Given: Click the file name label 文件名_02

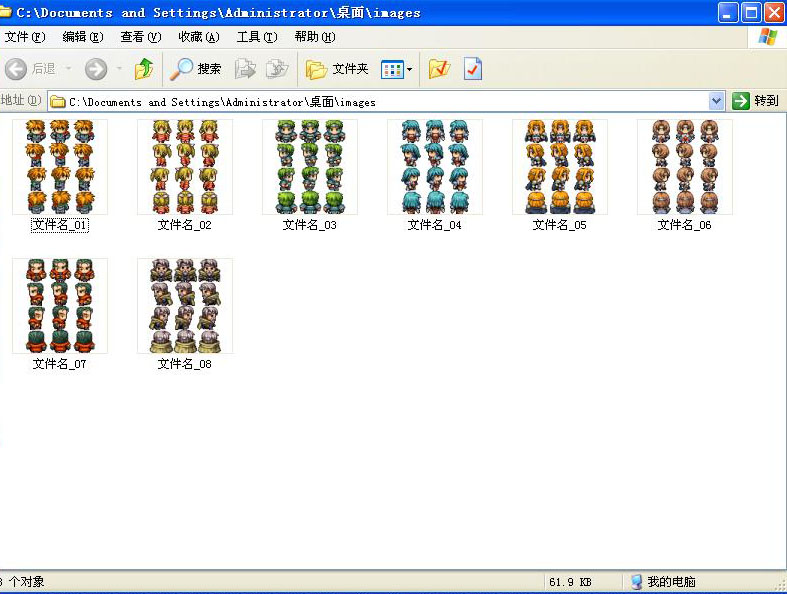Looking at the screenshot, I should tap(185, 225).
